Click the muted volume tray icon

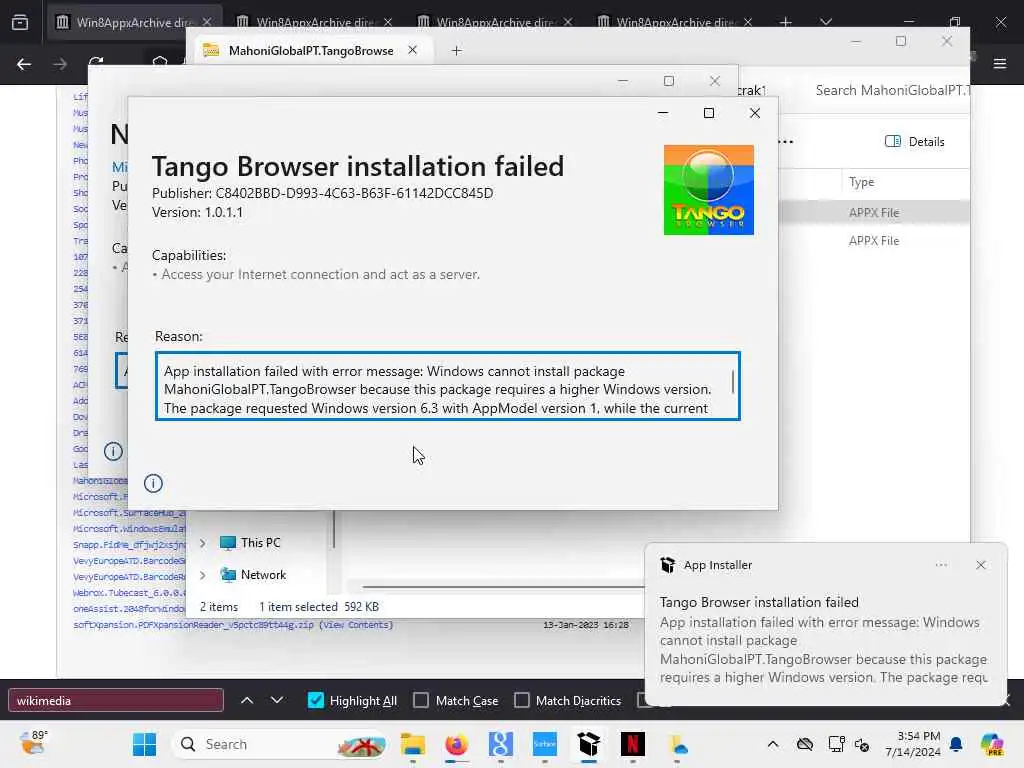click(x=862, y=744)
